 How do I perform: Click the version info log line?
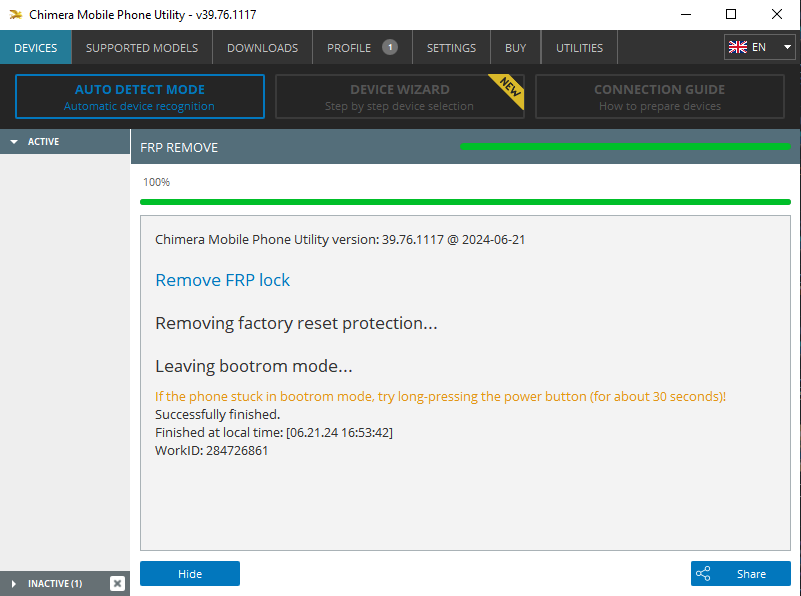(340, 240)
